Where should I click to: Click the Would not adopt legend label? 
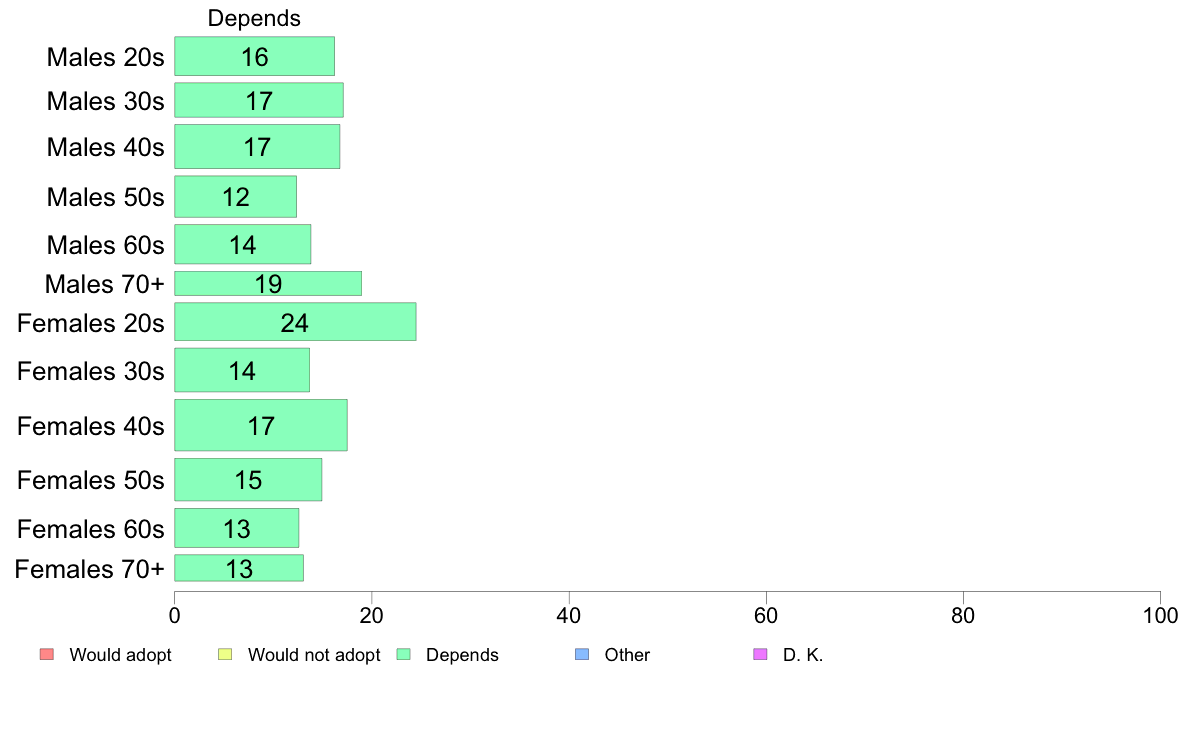[x=314, y=655]
